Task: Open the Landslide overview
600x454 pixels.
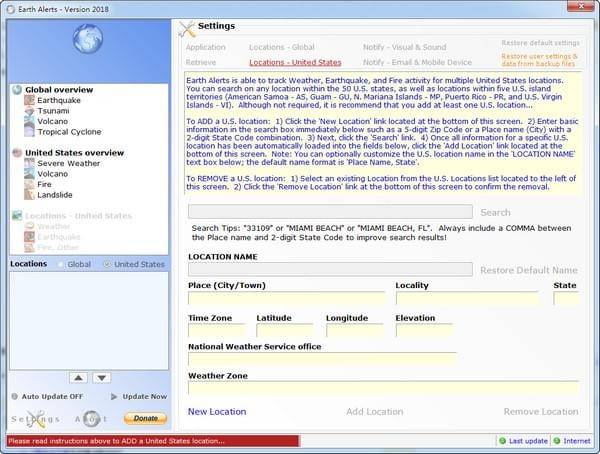Action: coord(56,195)
